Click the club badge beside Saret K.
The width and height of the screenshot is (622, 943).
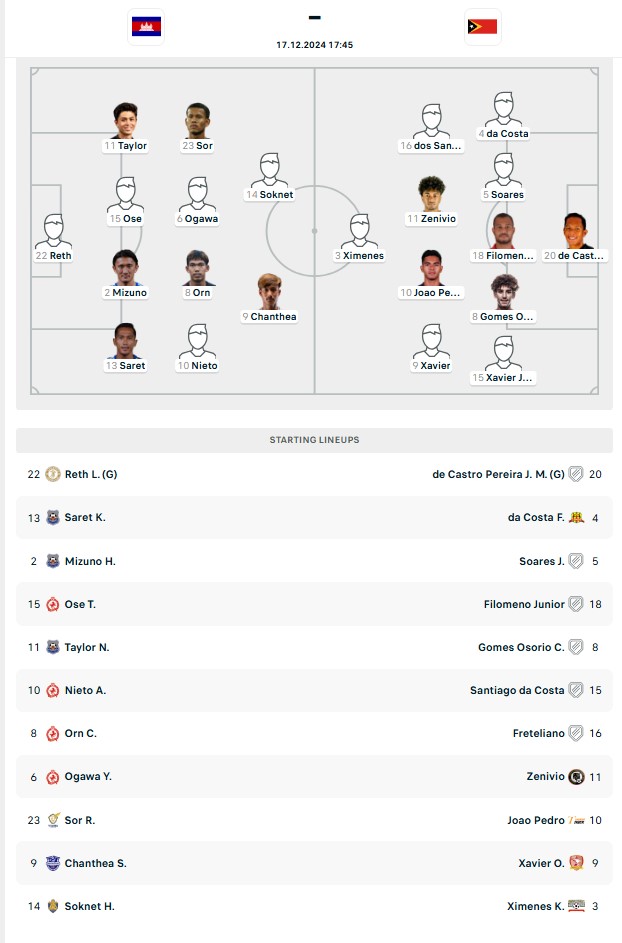click(x=53, y=517)
